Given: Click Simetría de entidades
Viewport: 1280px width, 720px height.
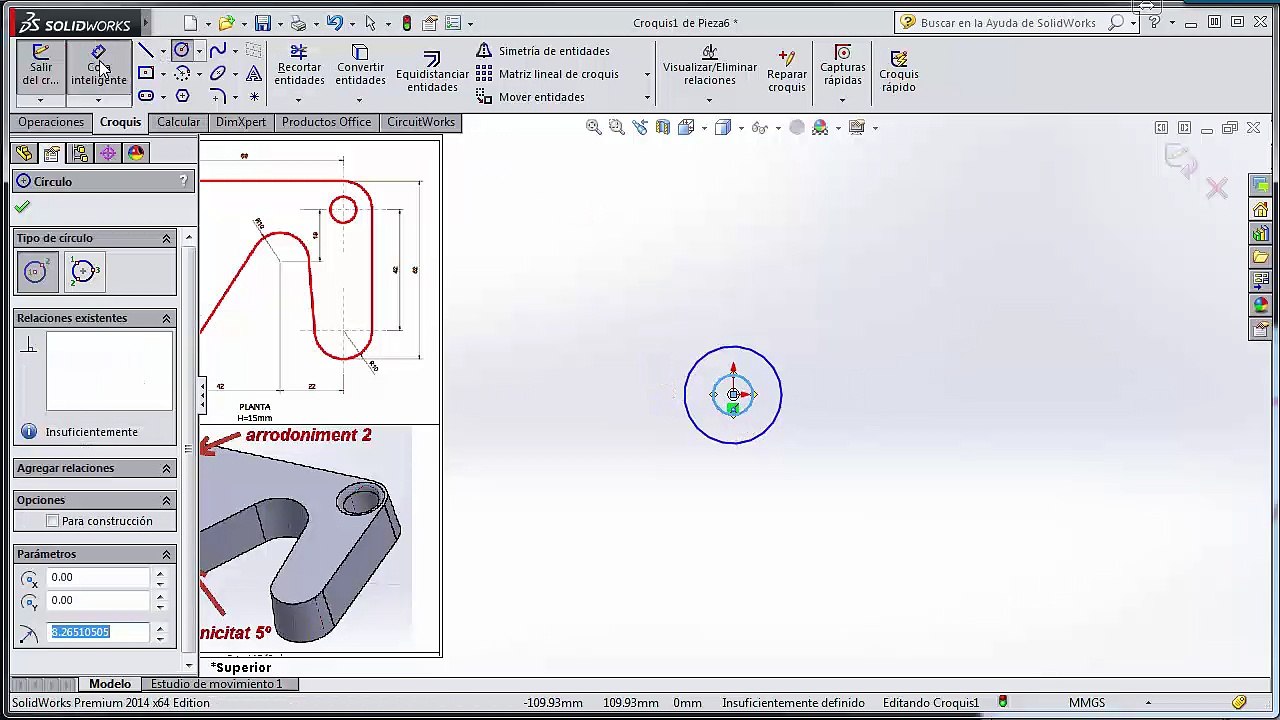Looking at the screenshot, I should (543, 51).
